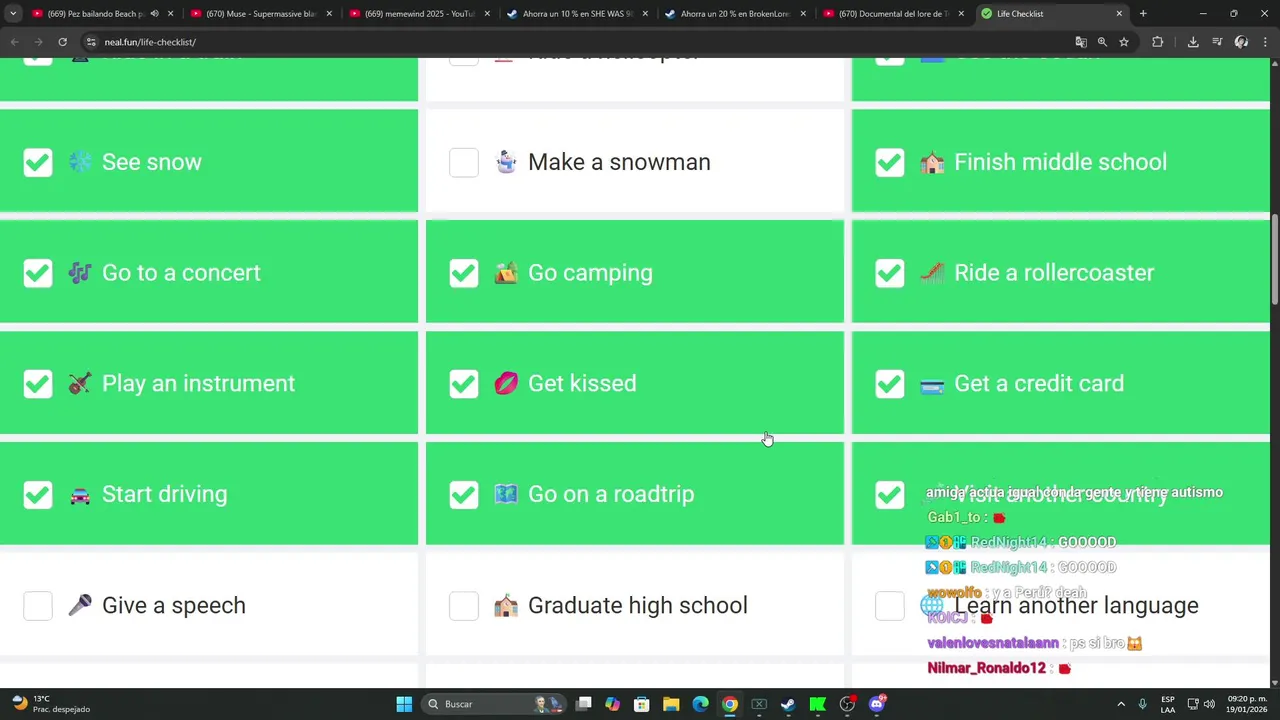Click the Learn another language text
Screen dimensions: 1280x720
coord(1076,606)
